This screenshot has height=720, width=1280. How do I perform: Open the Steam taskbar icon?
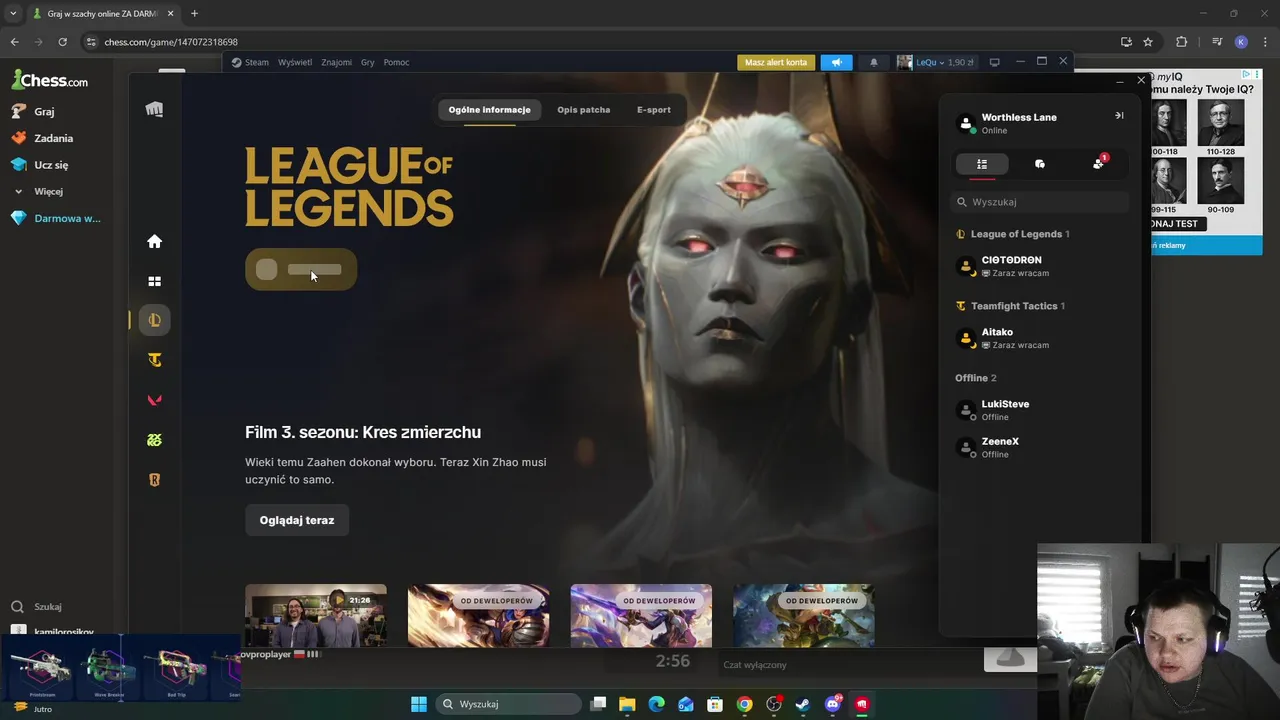(x=803, y=704)
